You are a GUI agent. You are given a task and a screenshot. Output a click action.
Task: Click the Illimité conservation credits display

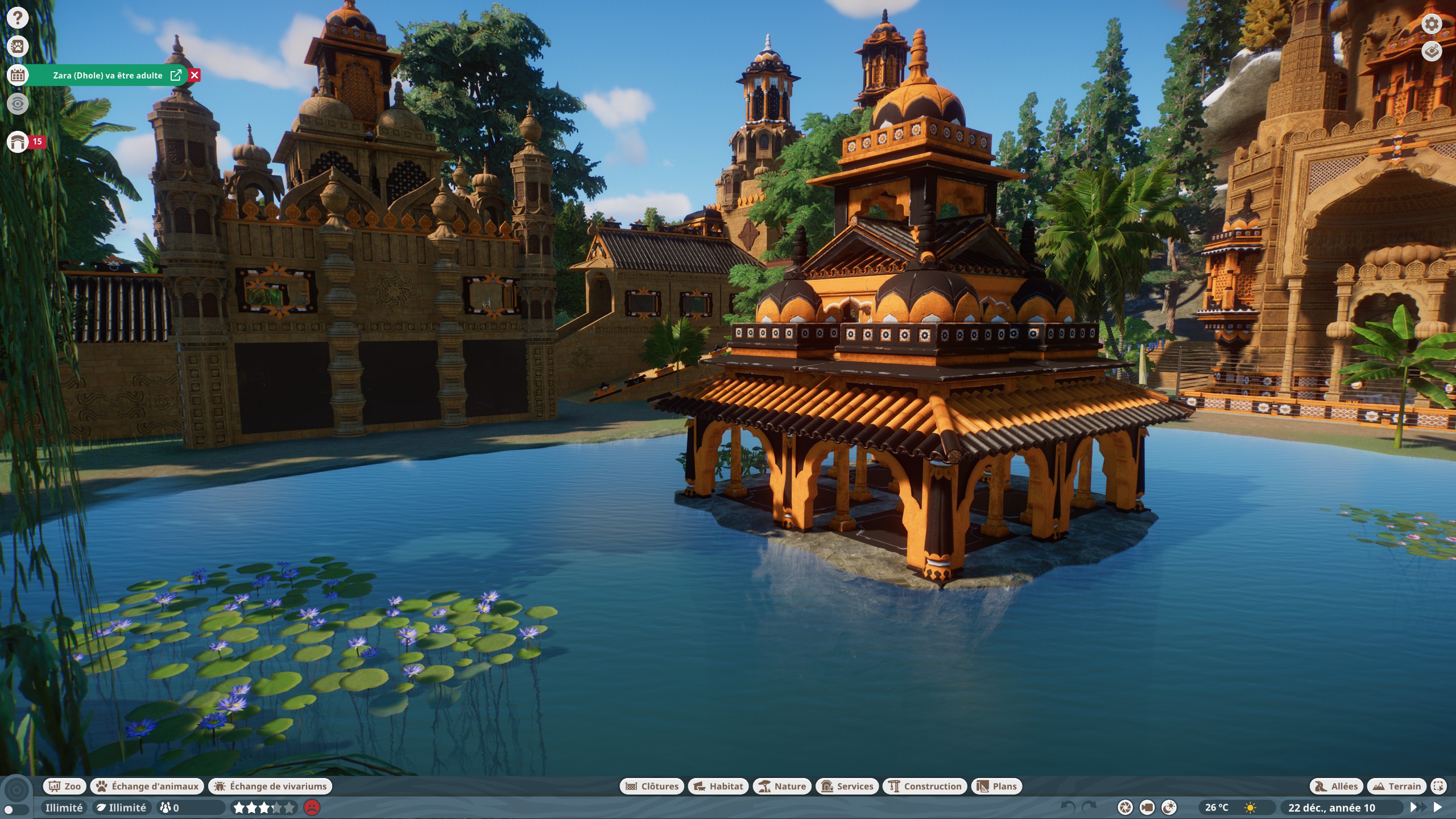click(x=122, y=808)
